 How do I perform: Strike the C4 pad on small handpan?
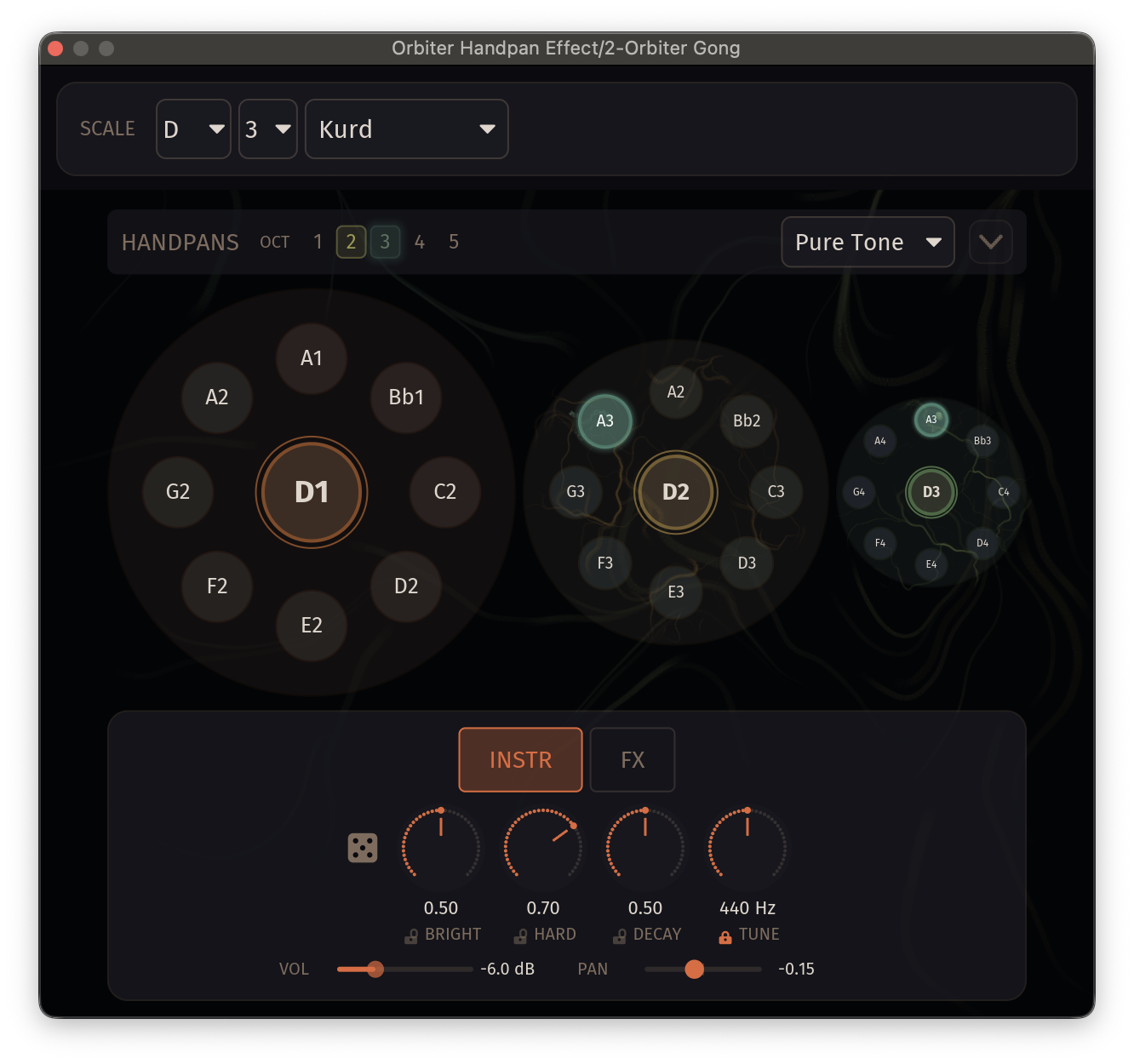tap(1004, 492)
